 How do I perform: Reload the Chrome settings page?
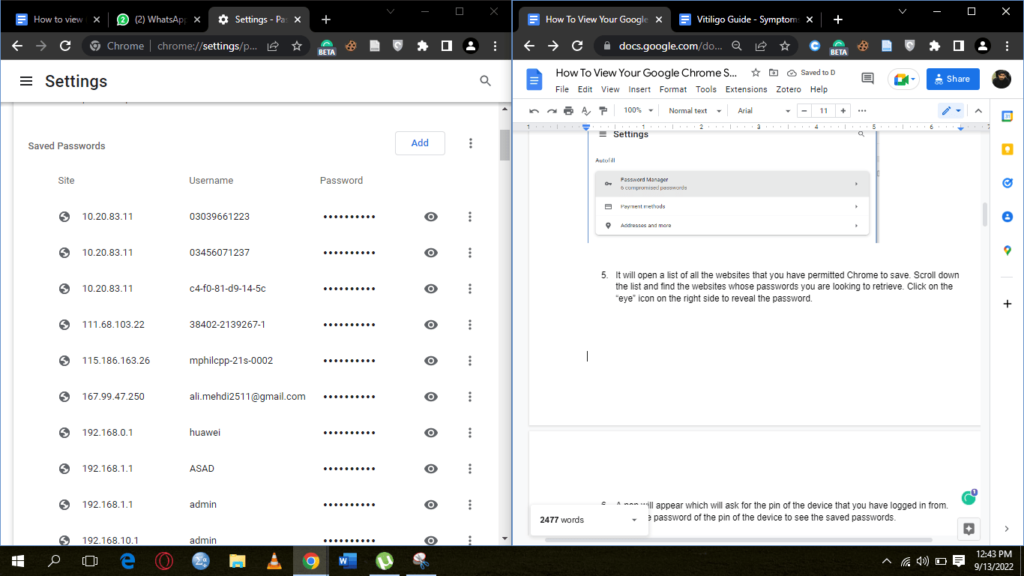click(65, 46)
